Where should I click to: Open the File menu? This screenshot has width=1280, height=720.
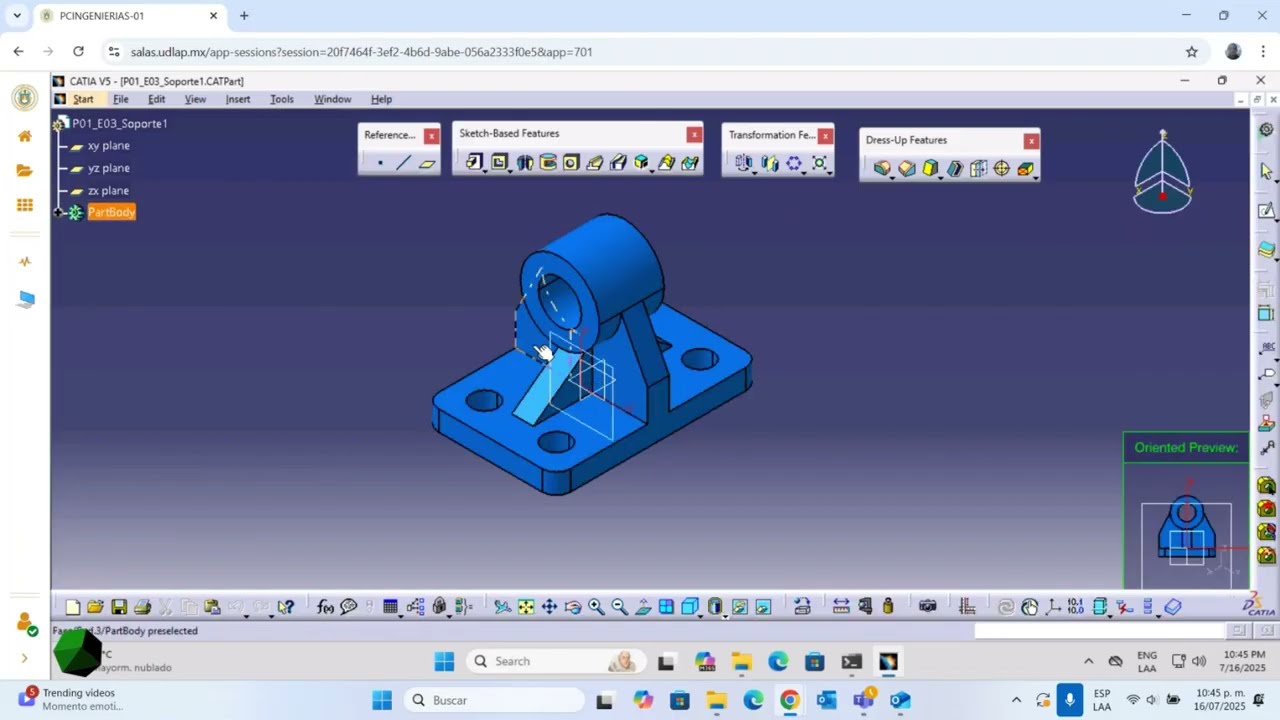point(120,99)
